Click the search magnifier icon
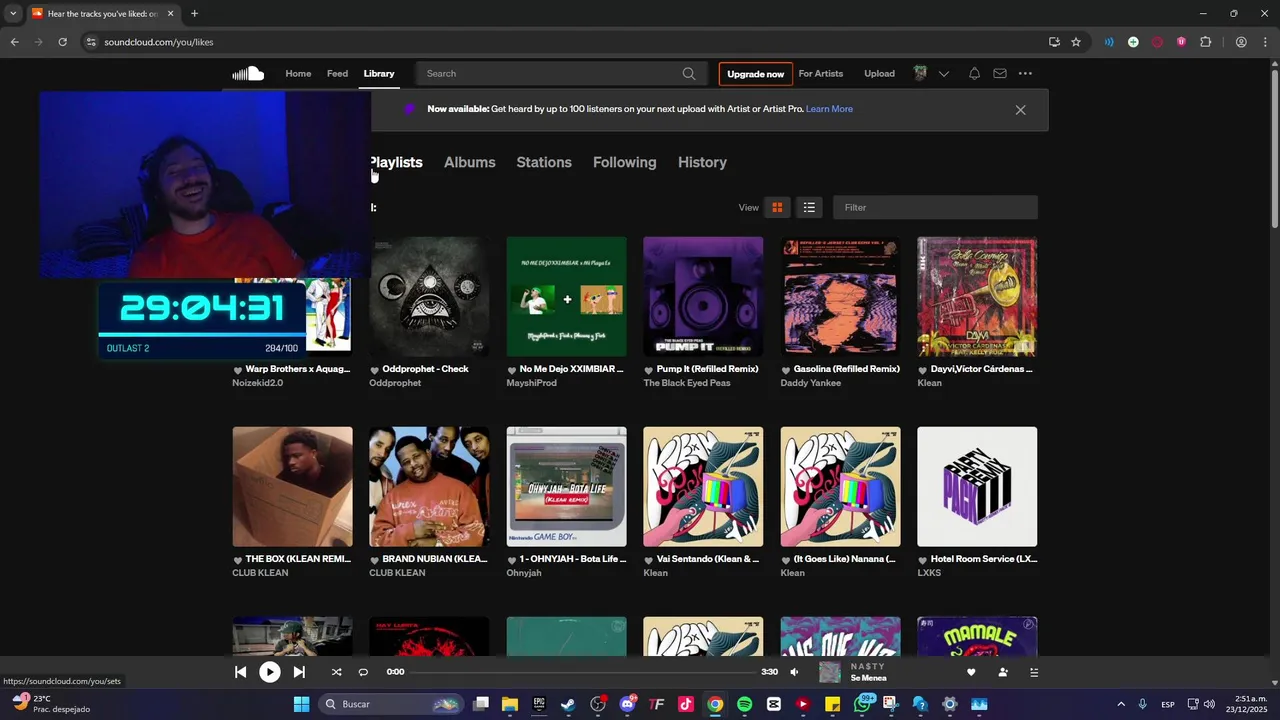The image size is (1280, 720). [x=689, y=73]
